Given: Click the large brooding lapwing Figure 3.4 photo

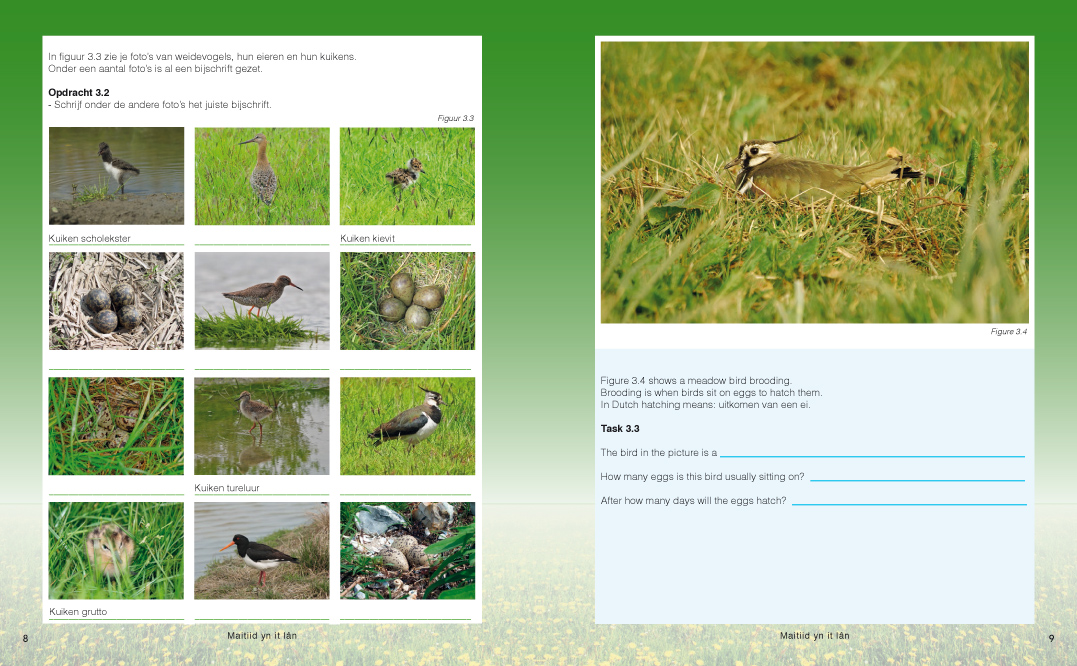Looking at the screenshot, I should (x=815, y=182).
